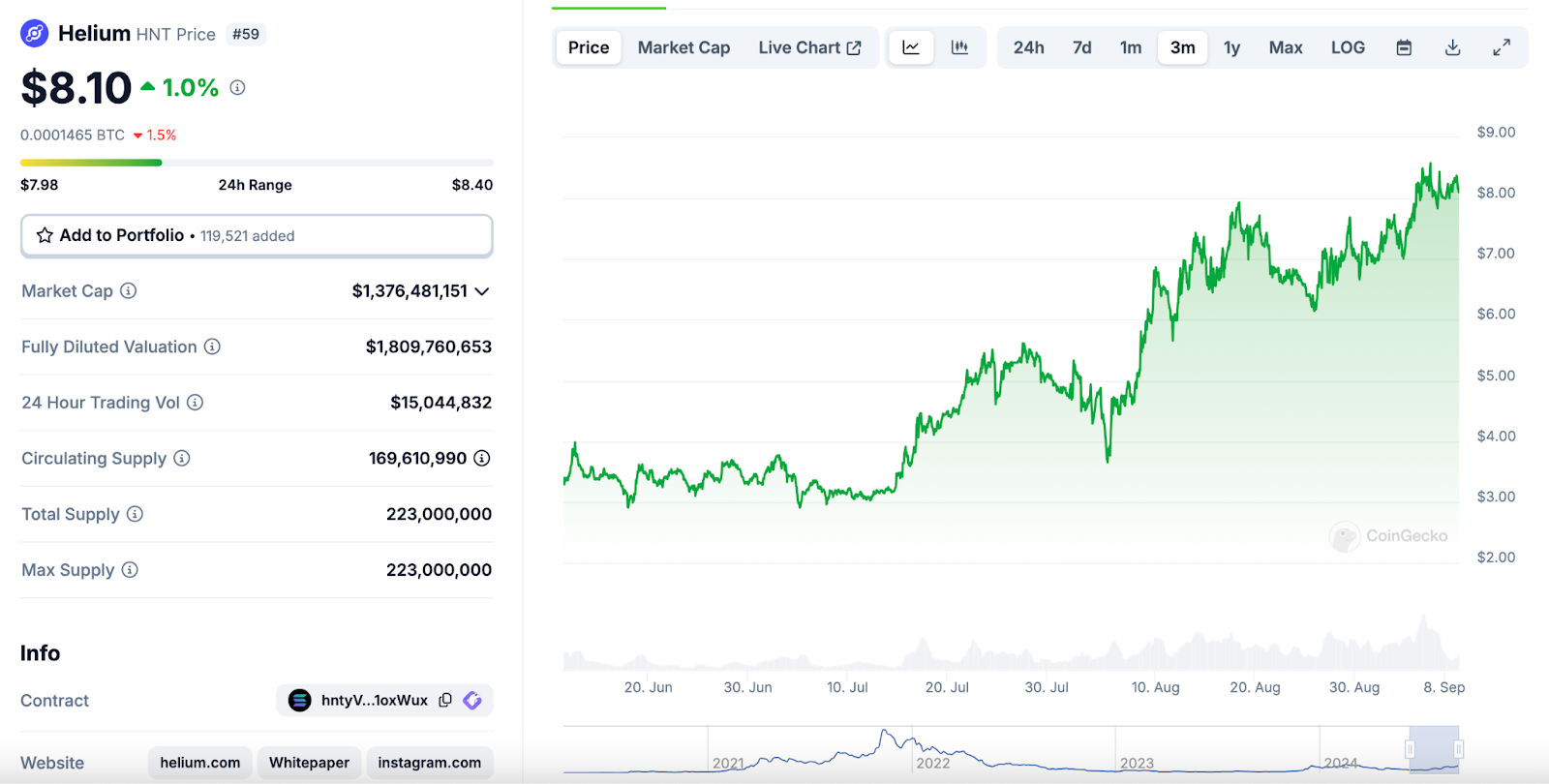
Task: Show 24 Hour Trading Vol info icon
Action: click(195, 402)
